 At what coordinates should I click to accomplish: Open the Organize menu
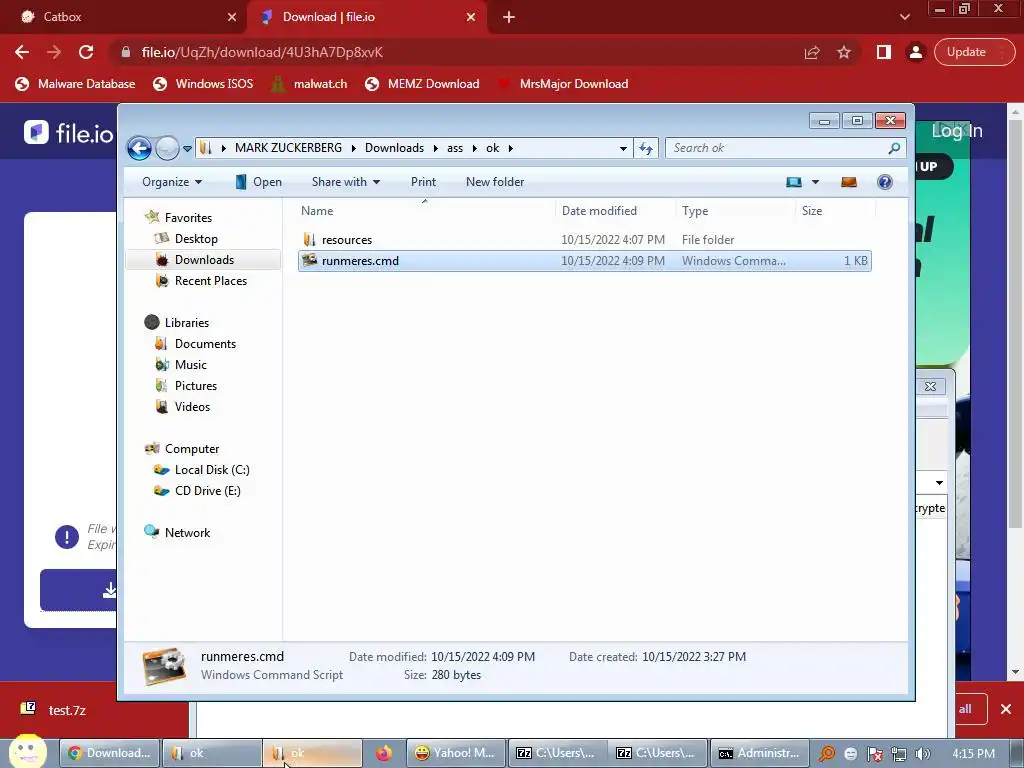[172, 182]
